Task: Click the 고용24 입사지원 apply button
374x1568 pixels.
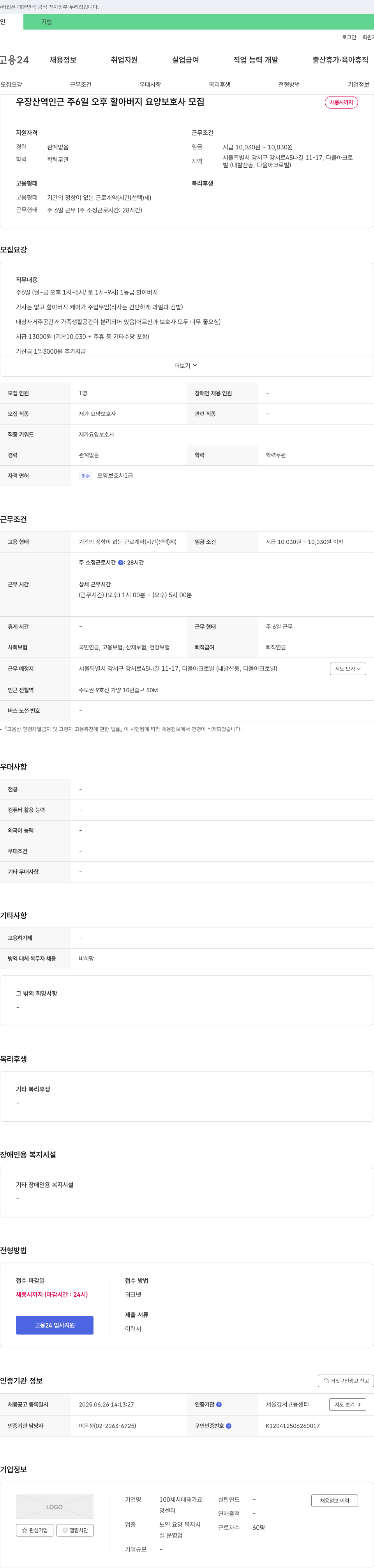Action: click(x=55, y=1325)
